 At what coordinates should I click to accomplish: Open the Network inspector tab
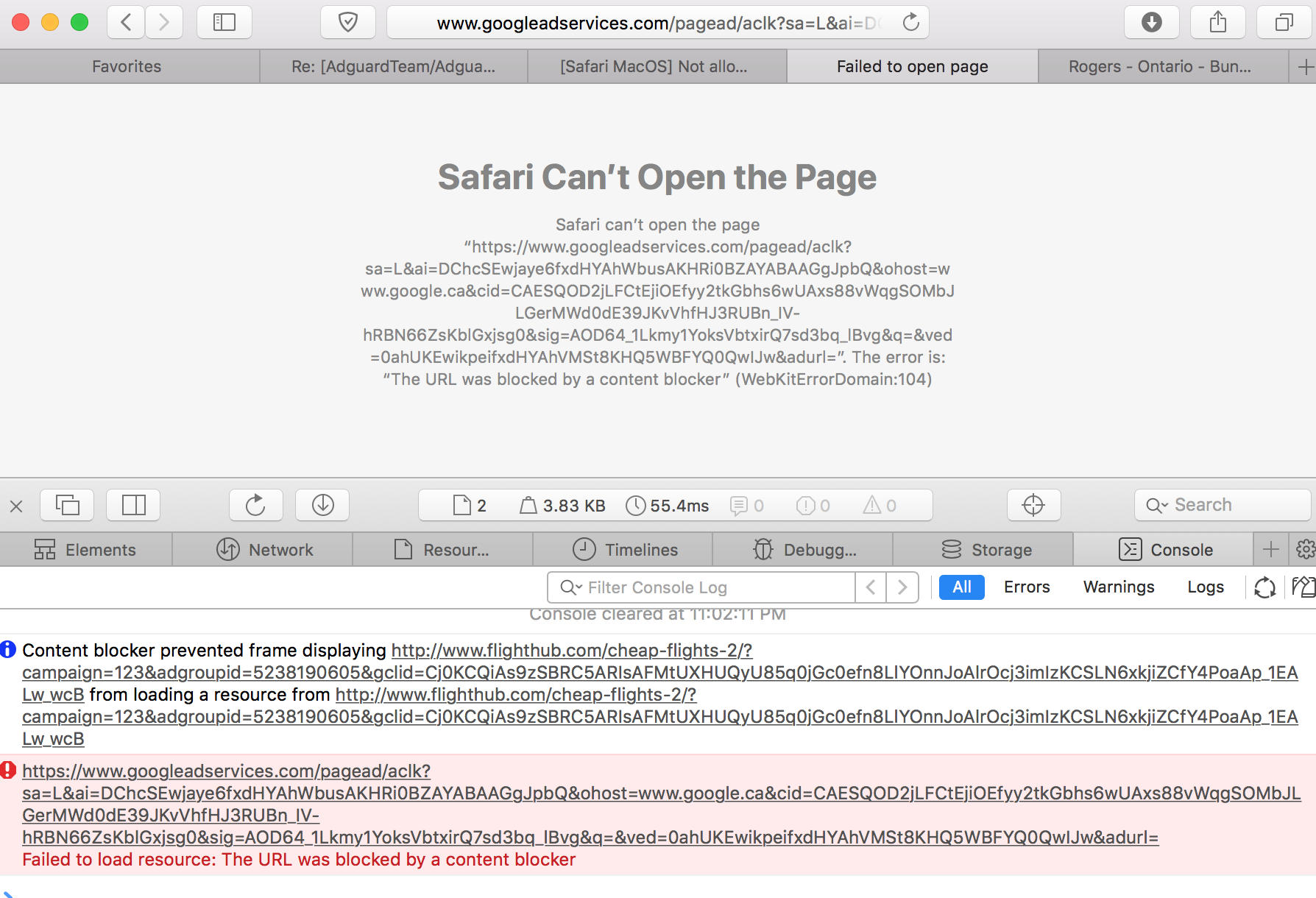click(263, 549)
